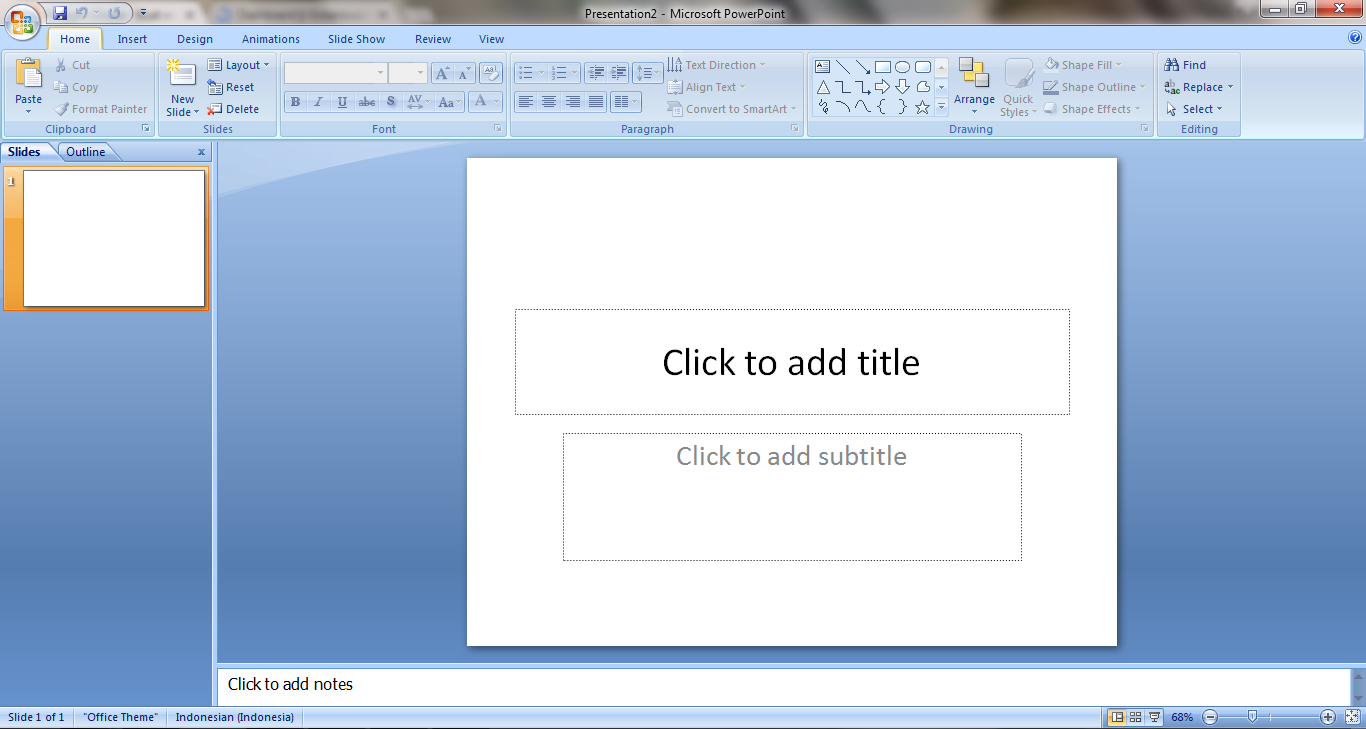Click the Undo arrow icon
This screenshot has width=1366, height=729.
[82, 13]
